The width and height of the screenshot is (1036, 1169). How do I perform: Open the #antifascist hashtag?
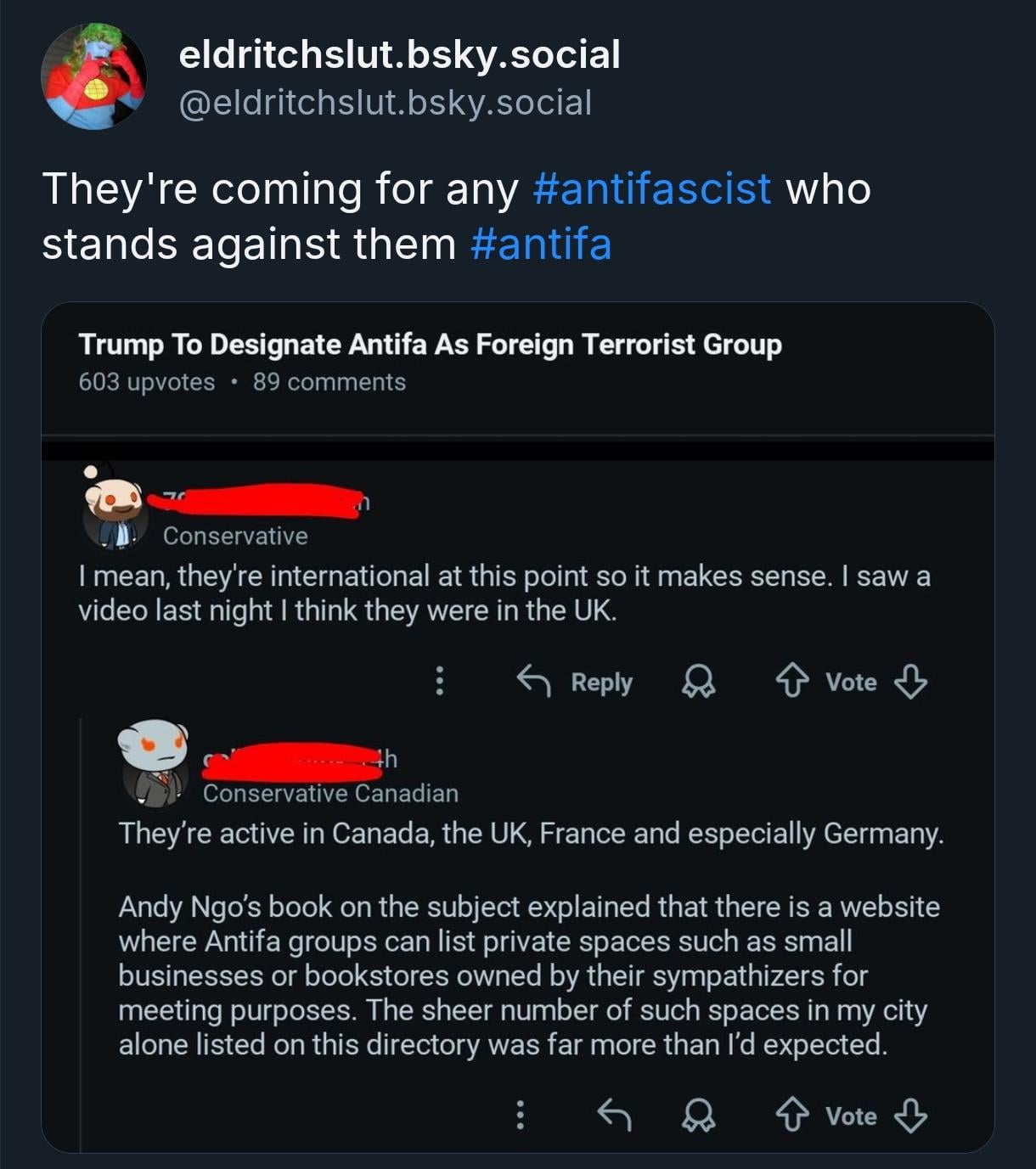tap(652, 188)
